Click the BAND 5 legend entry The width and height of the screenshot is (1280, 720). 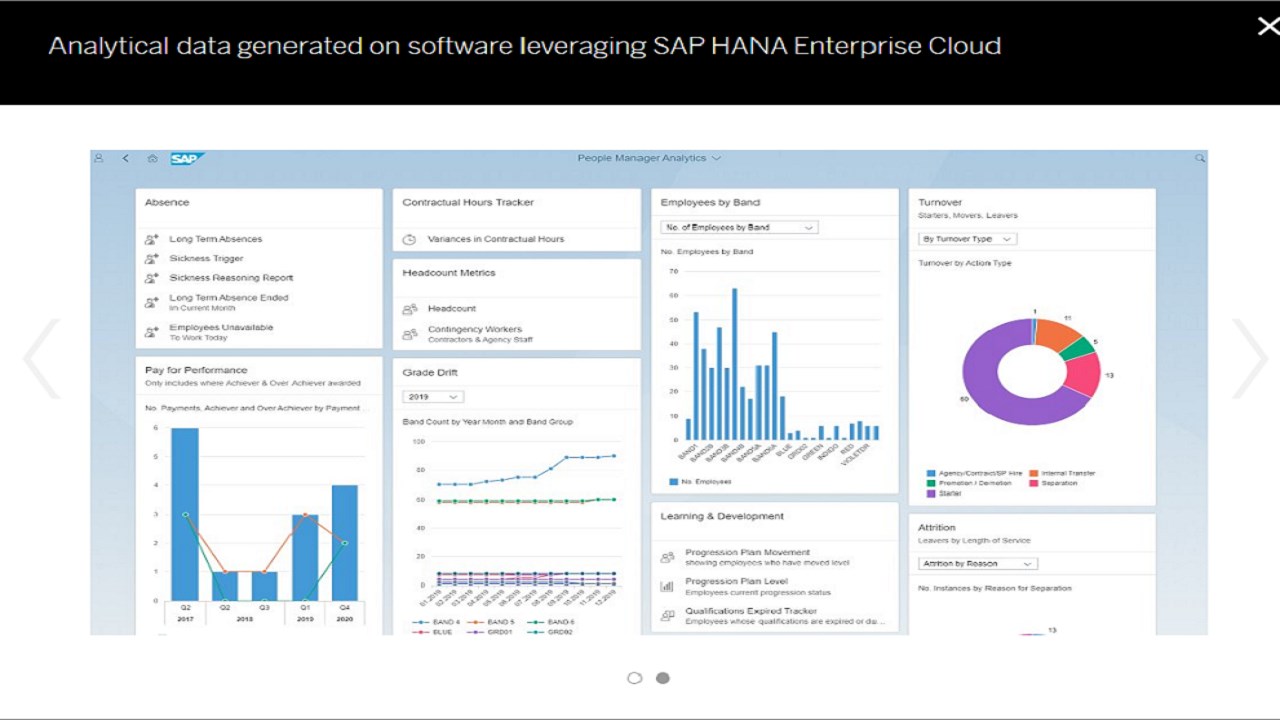coord(493,622)
